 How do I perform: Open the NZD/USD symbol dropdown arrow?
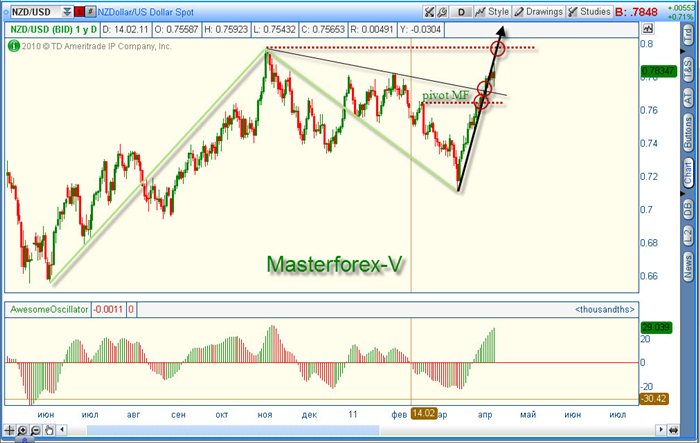(67, 12)
